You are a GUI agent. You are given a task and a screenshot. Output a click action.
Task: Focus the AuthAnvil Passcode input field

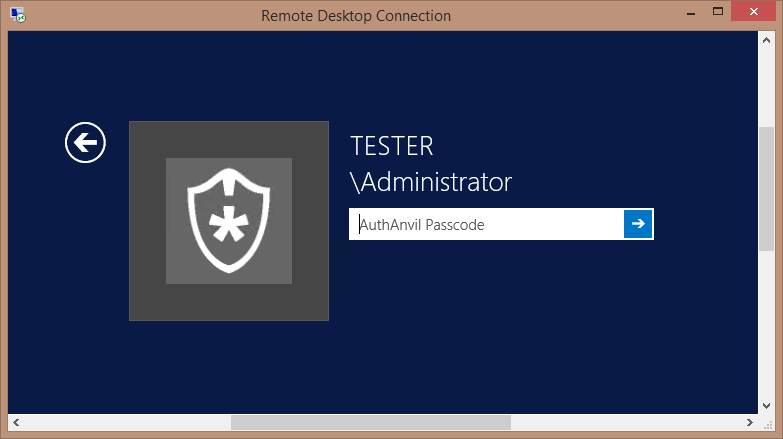tap(486, 224)
